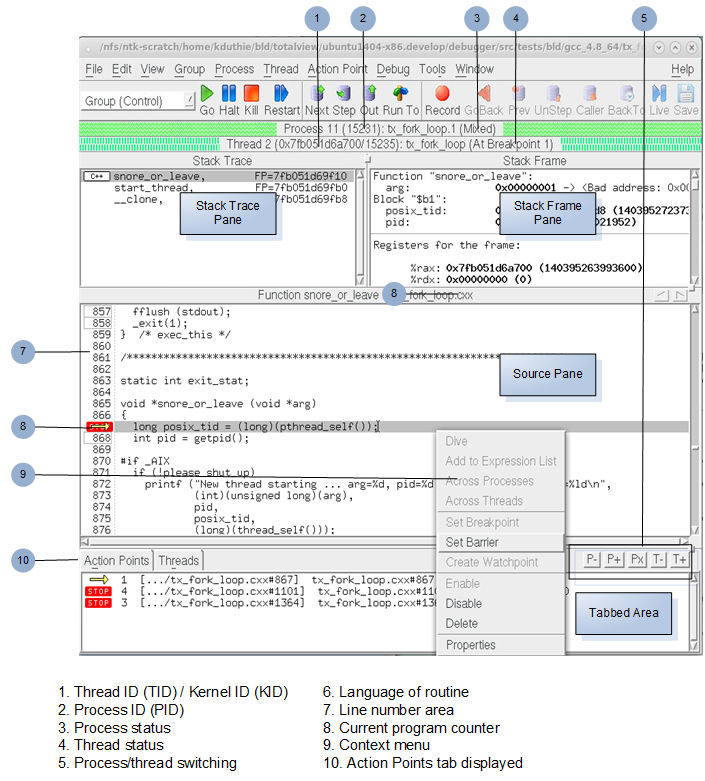Select snore_or_leave in the Stack Trace

click(158, 176)
